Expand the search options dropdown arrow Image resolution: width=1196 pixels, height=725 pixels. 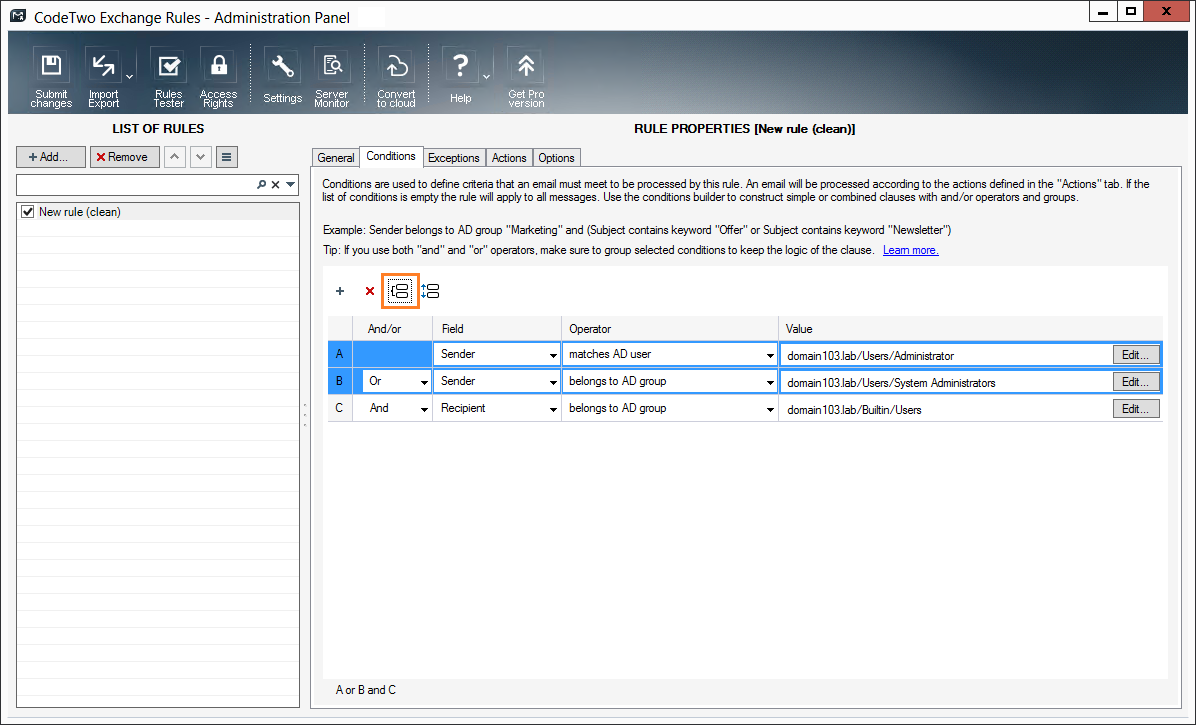291,184
